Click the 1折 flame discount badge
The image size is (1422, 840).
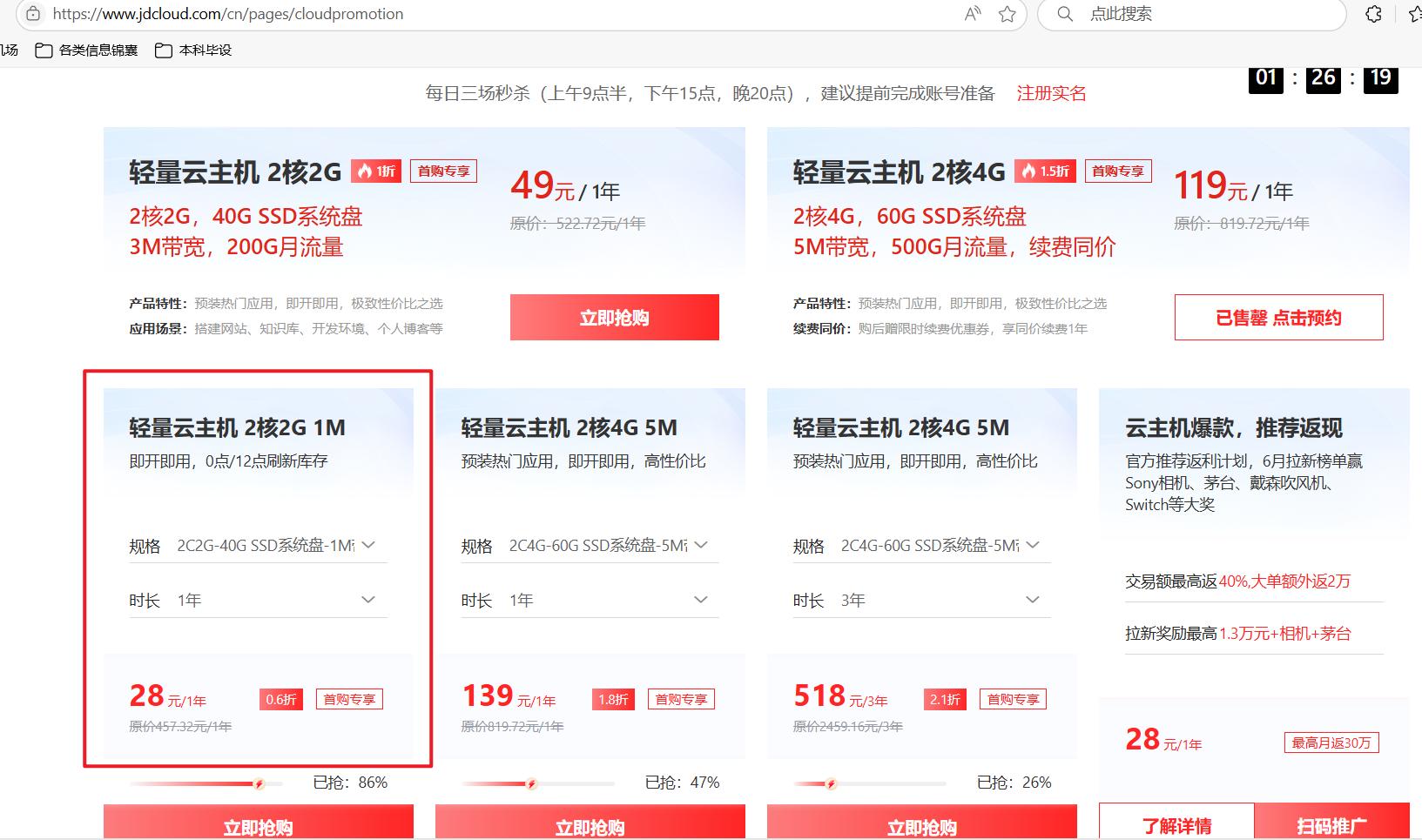point(376,171)
